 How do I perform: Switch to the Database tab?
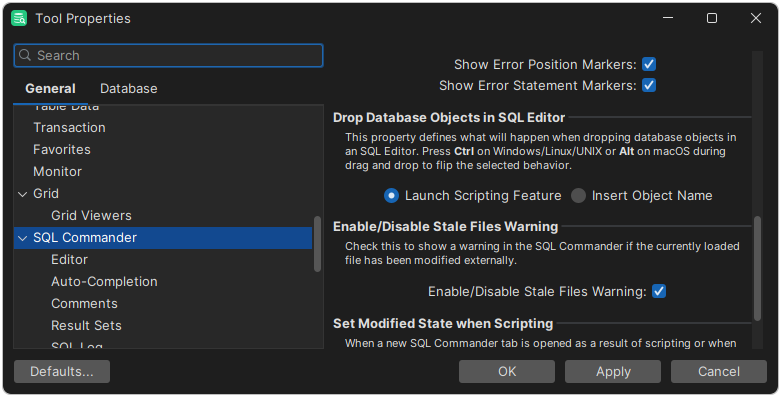coord(129,89)
